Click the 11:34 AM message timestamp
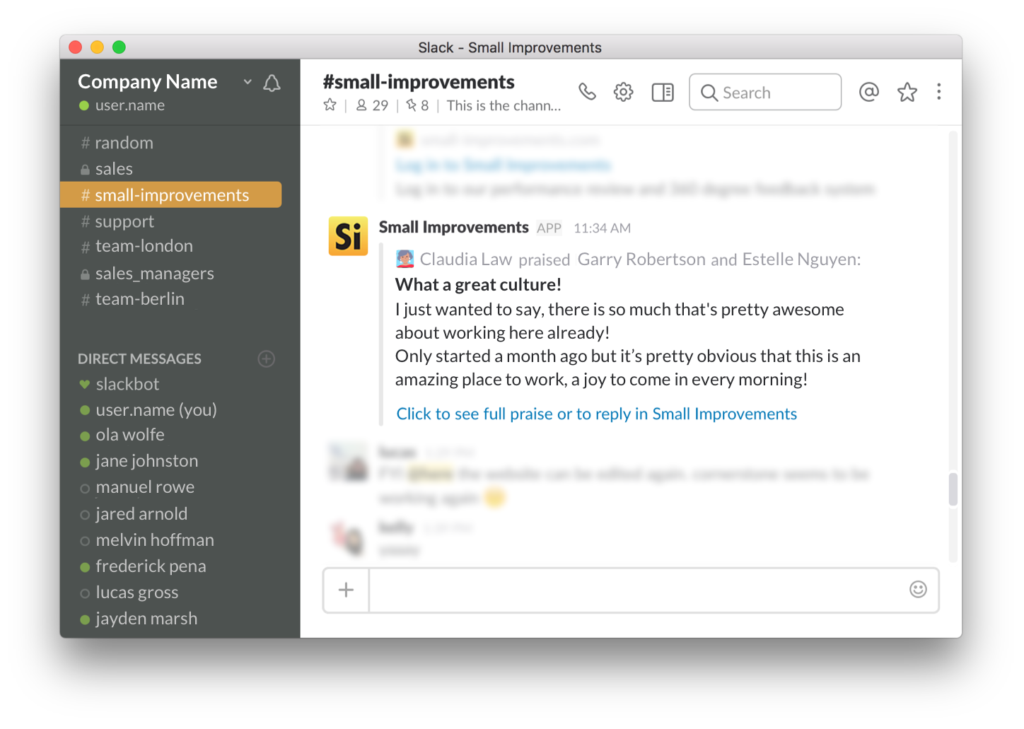This screenshot has width=1024, height=729. [x=601, y=228]
